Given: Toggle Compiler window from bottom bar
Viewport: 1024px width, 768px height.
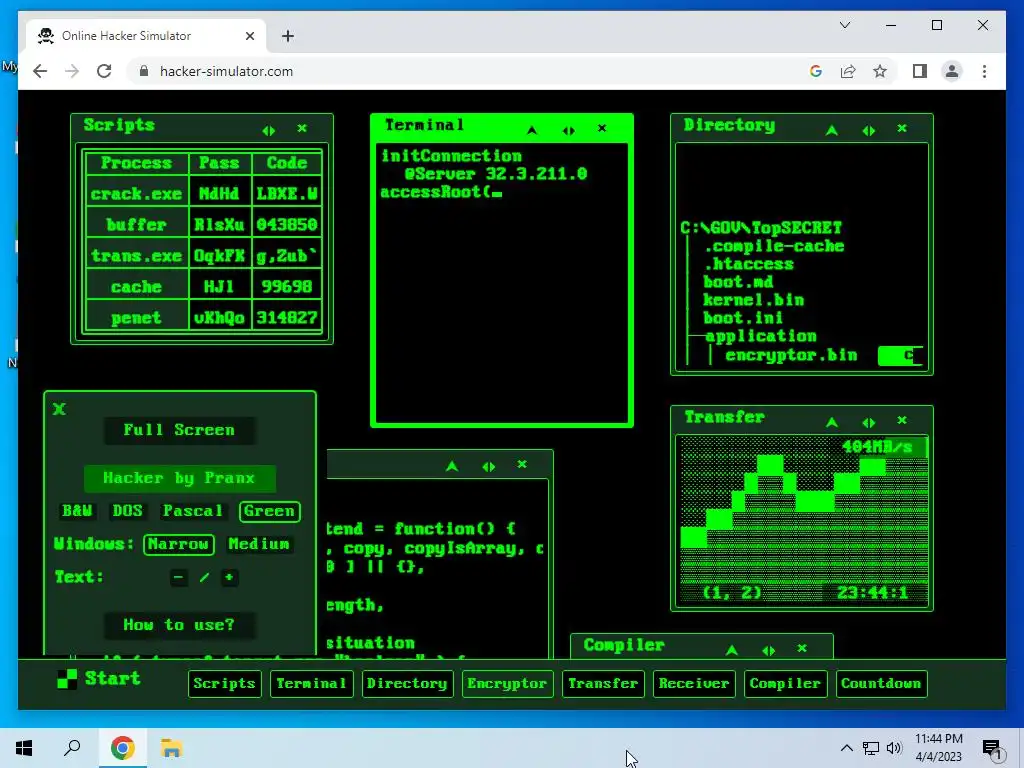Looking at the screenshot, I should pos(786,684).
